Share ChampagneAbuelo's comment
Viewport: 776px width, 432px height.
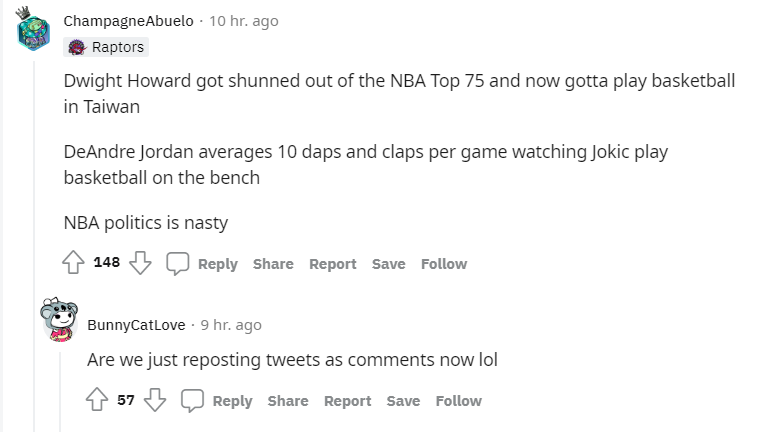point(273,264)
